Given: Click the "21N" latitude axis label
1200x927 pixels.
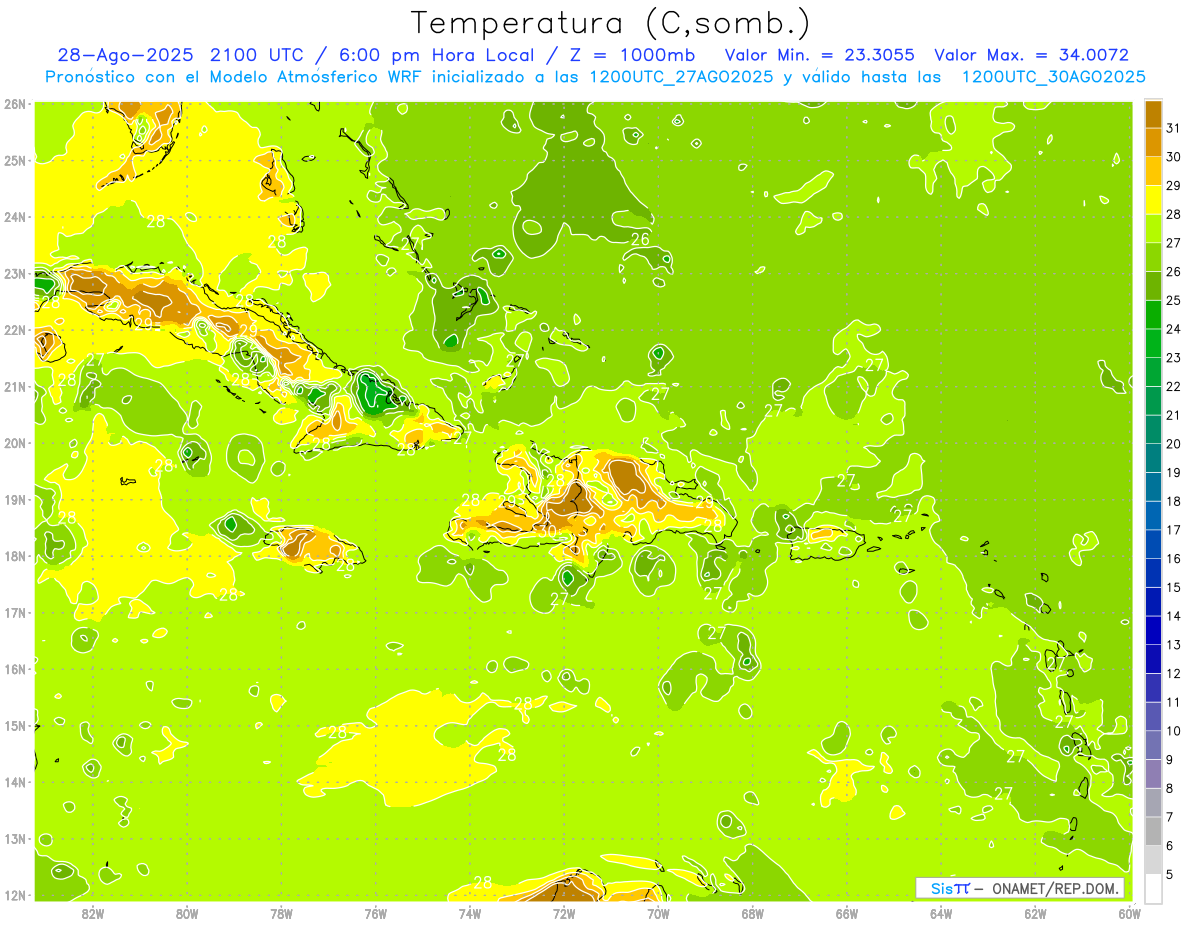Looking at the screenshot, I should point(14,386).
